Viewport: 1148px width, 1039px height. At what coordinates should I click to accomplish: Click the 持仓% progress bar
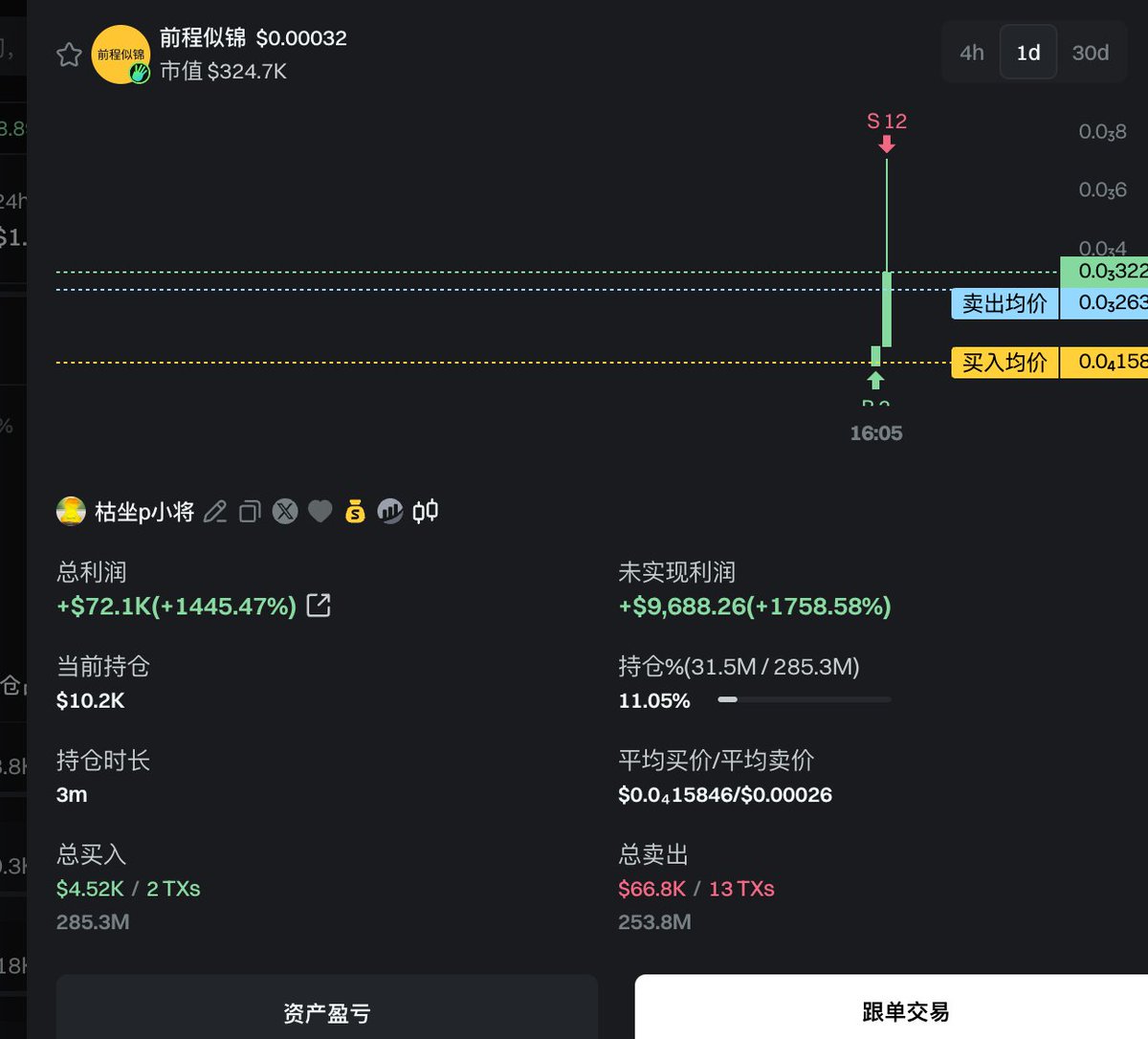pos(805,699)
